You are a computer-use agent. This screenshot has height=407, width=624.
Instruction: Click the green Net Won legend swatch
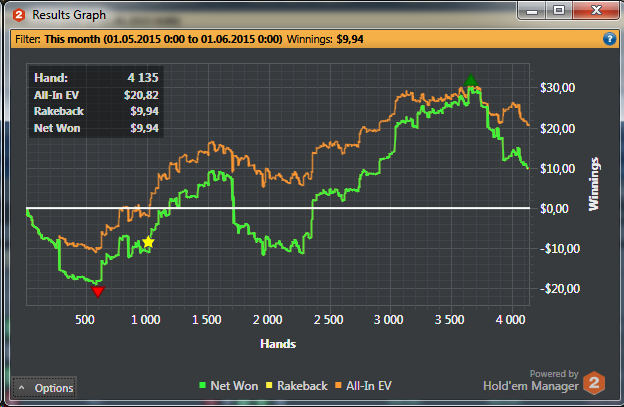203,385
